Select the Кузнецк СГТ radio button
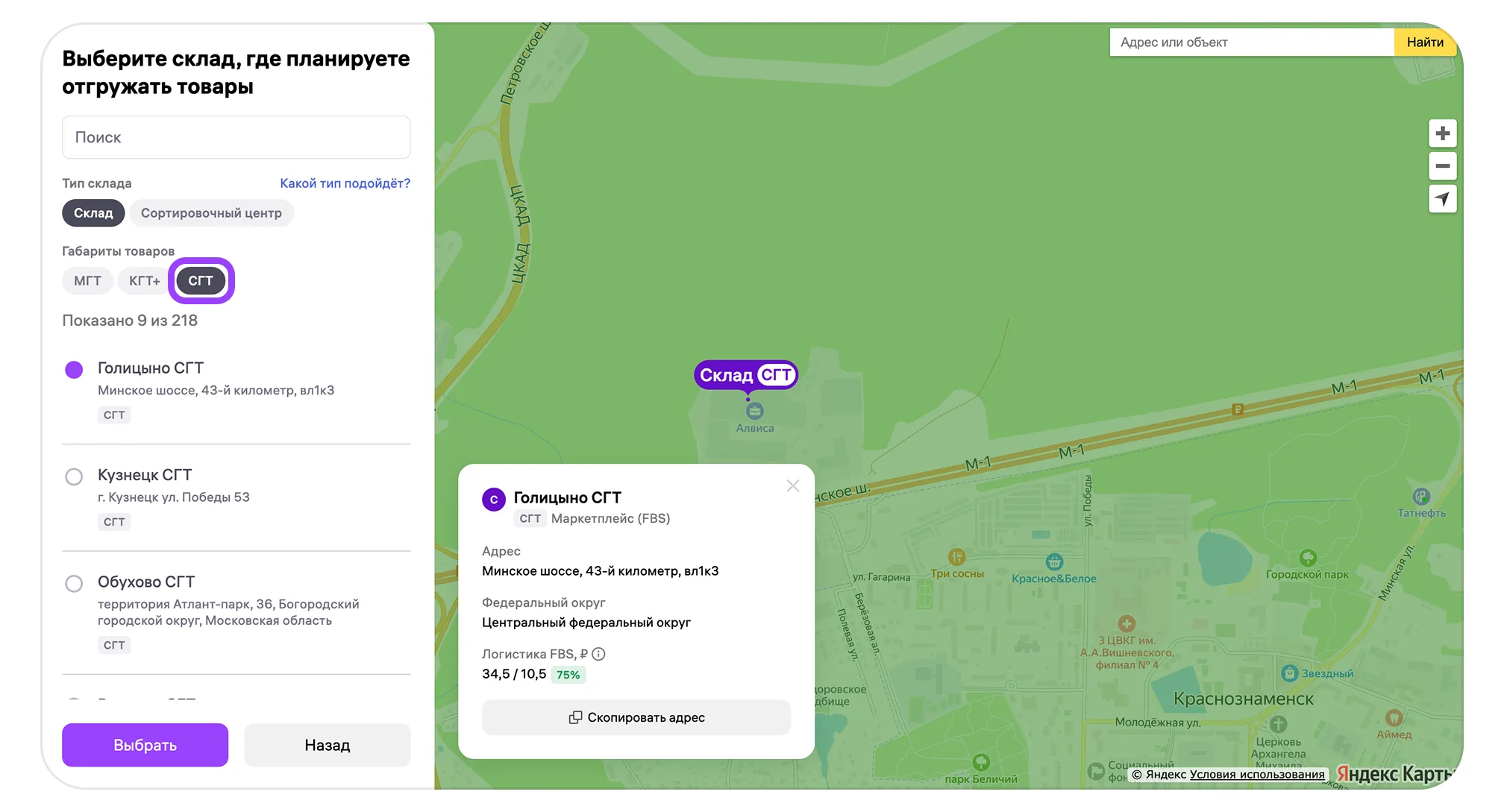 (74, 476)
